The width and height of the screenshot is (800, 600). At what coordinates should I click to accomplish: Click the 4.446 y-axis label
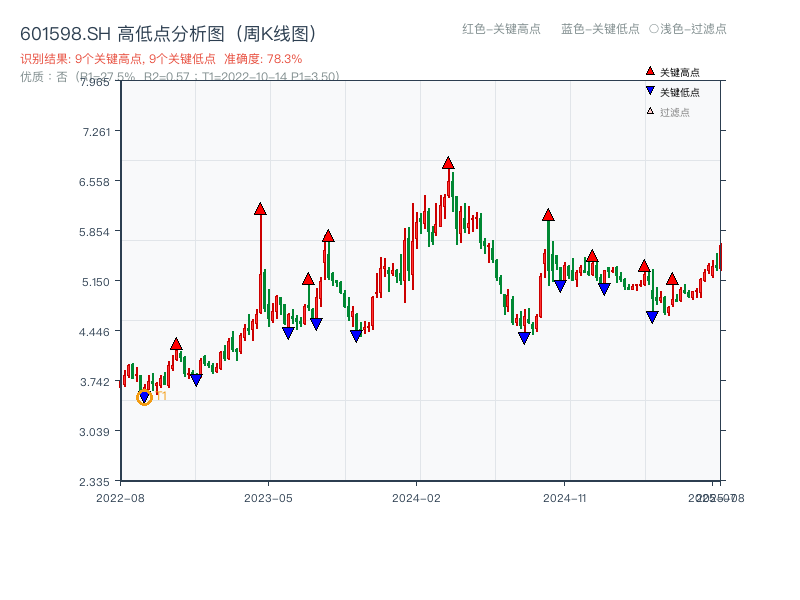pos(94,332)
